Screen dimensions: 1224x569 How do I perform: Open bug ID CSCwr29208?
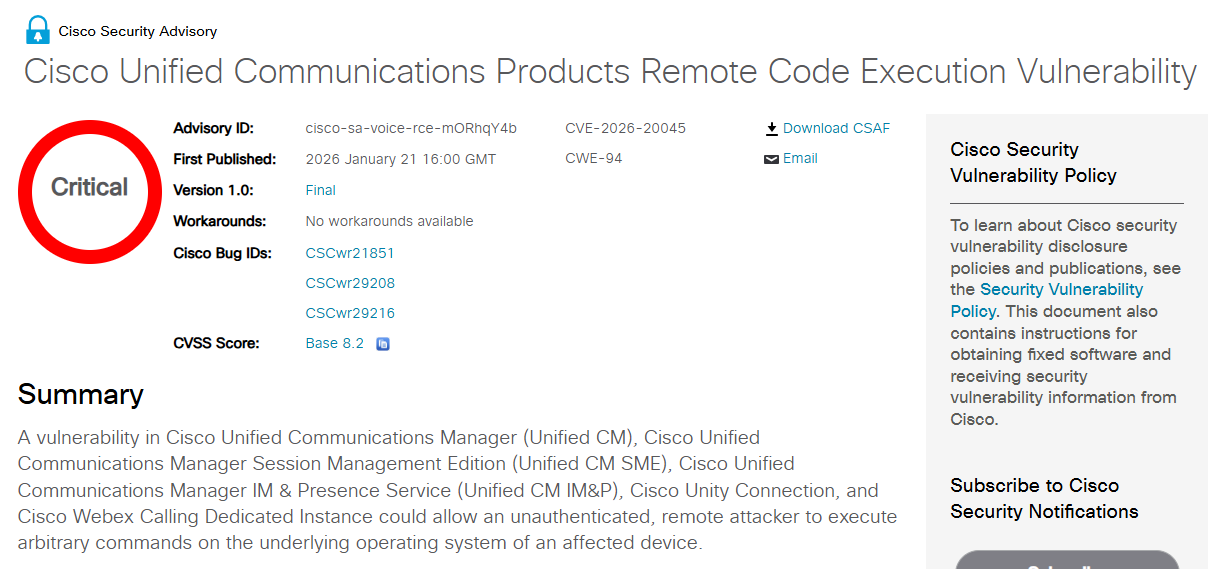350,283
